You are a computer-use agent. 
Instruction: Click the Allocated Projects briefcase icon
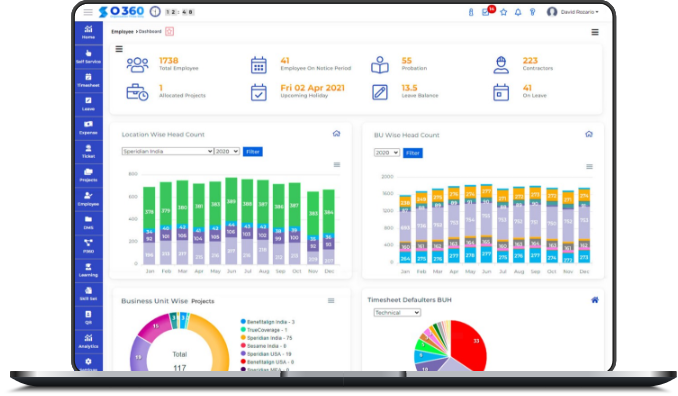point(138,92)
